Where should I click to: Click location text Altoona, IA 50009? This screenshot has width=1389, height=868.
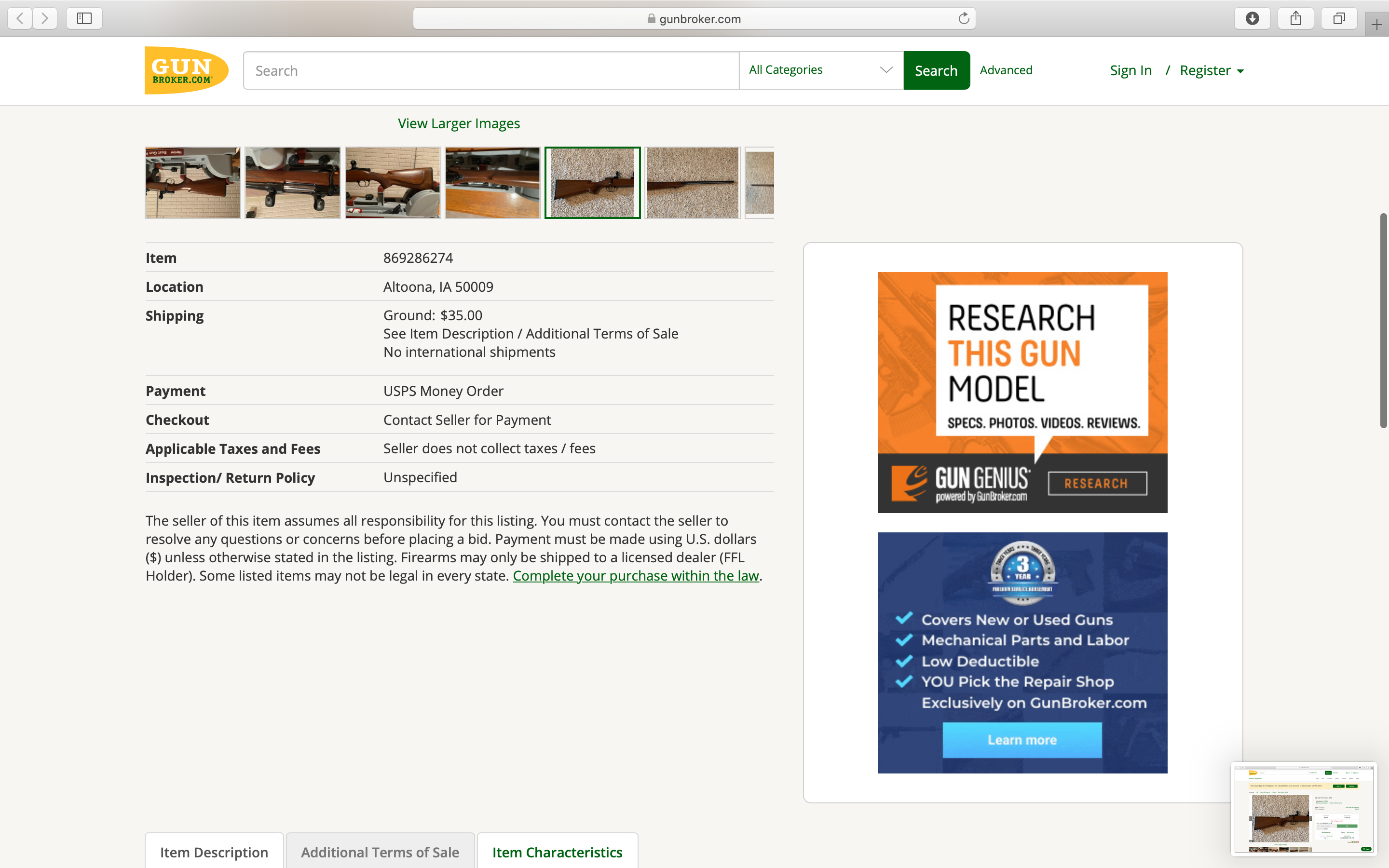438,286
